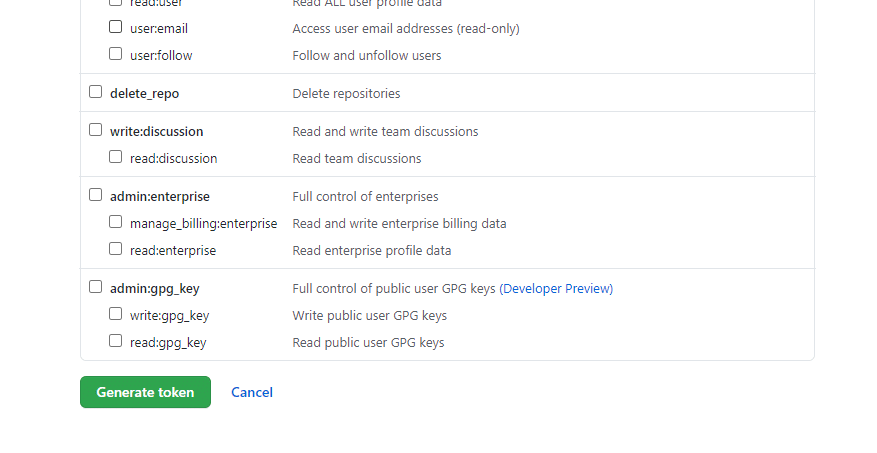Check the delete_repo scope box

click(x=96, y=92)
